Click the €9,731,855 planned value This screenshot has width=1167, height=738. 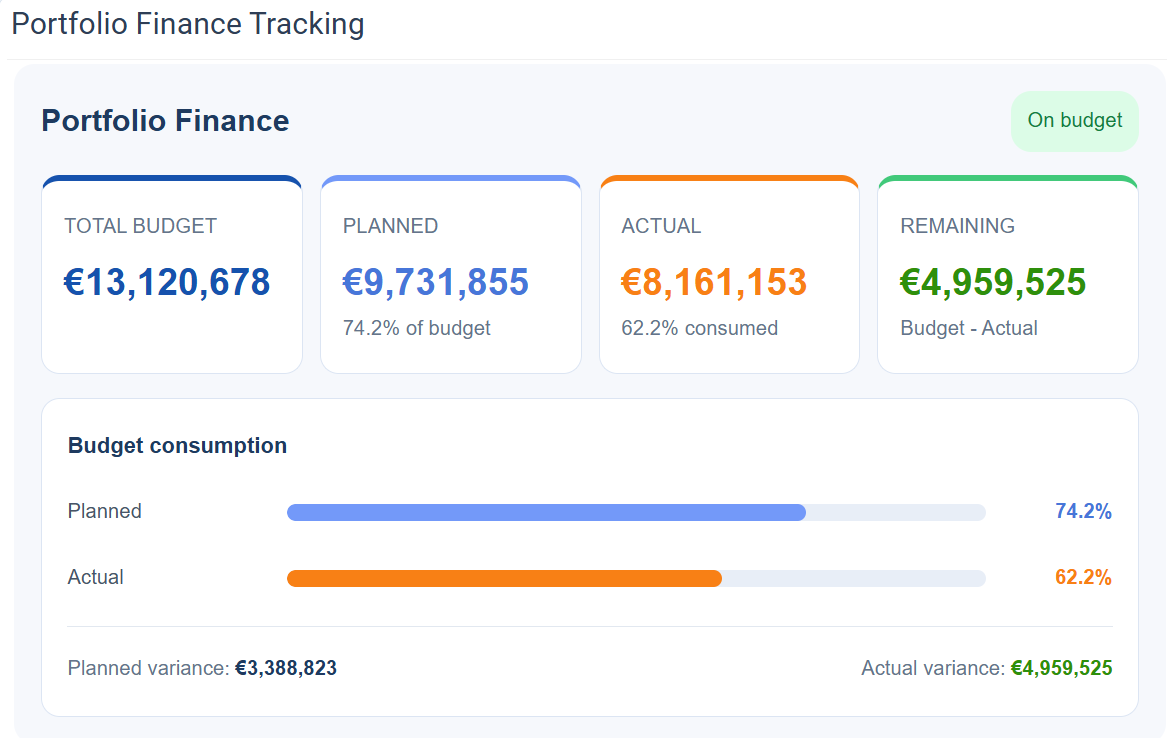(x=435, y=282)
